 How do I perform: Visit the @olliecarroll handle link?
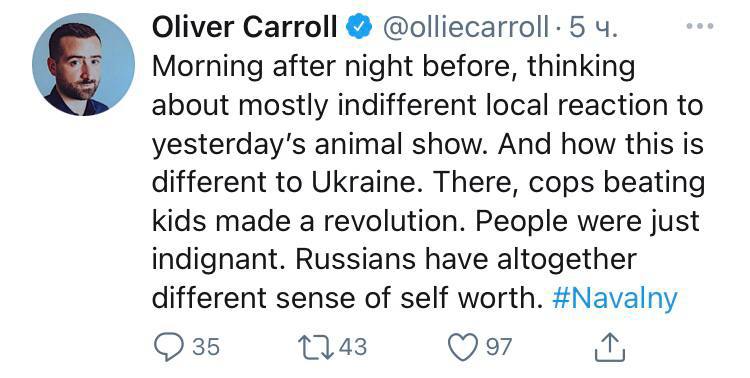coord(465,27)
